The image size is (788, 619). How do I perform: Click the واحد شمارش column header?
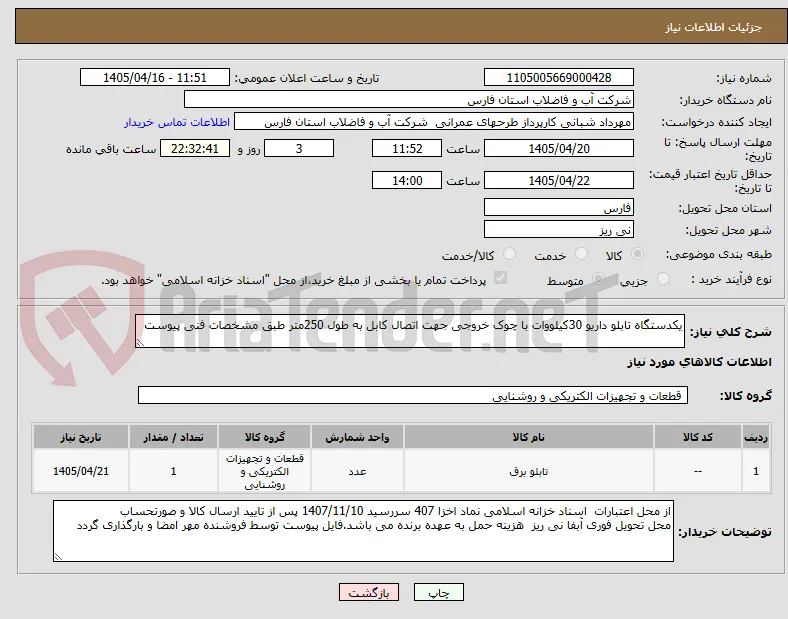pyautogui.click(x=357, y=437)
